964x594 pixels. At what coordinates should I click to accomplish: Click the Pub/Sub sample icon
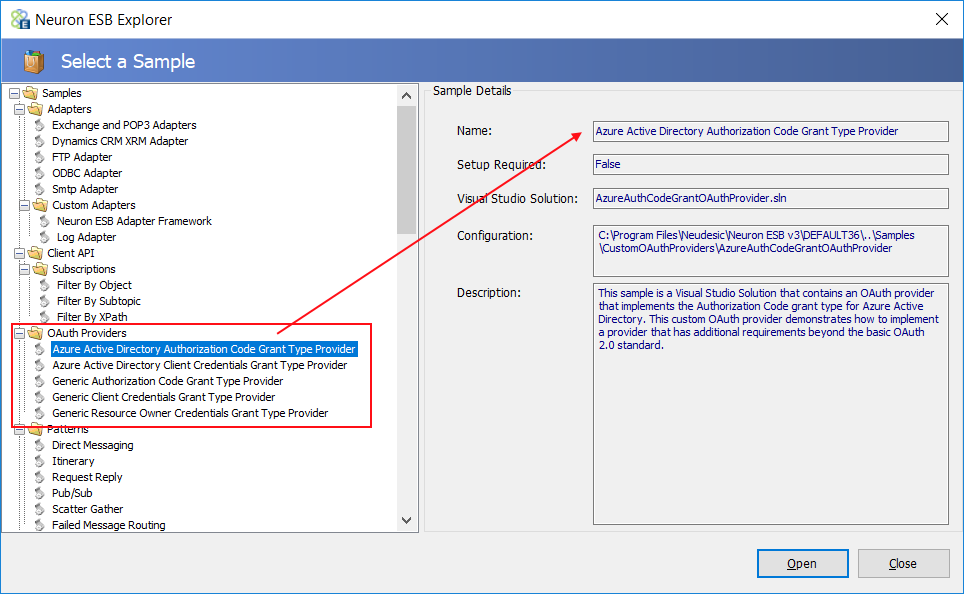click(x=40, y=493)
